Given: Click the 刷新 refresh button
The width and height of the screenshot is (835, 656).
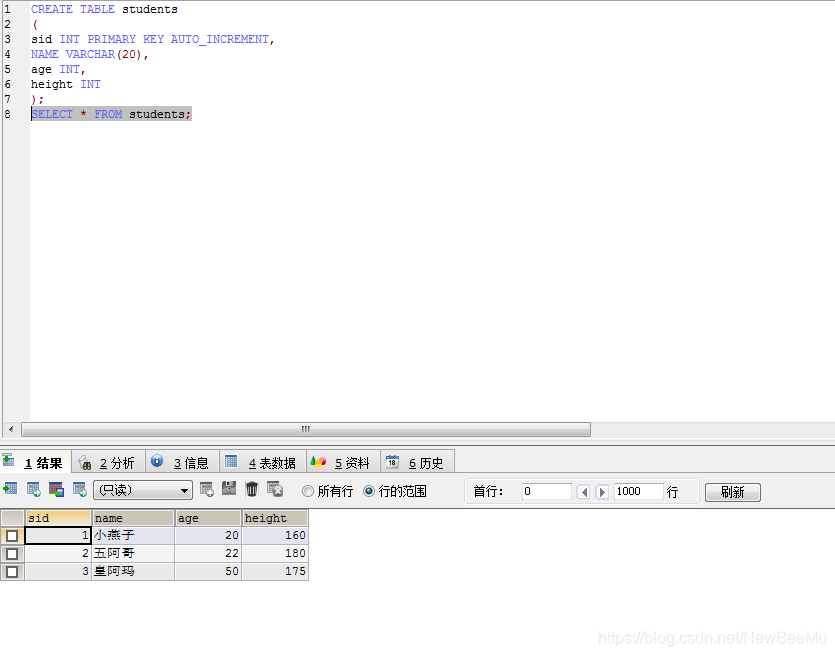Looking at the screenshot, I should pyautogui.click(x=733, y=492).
